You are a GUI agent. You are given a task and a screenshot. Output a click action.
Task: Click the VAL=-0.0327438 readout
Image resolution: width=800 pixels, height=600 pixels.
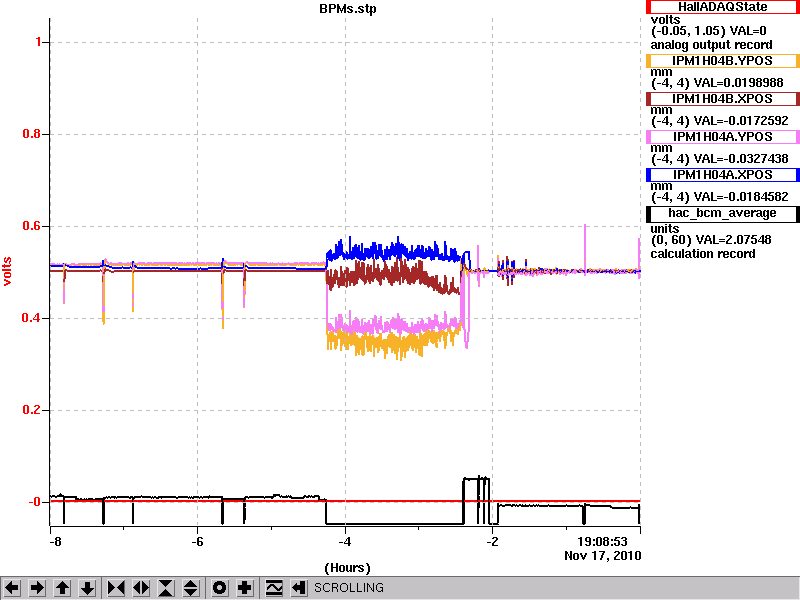coord(741,159)
